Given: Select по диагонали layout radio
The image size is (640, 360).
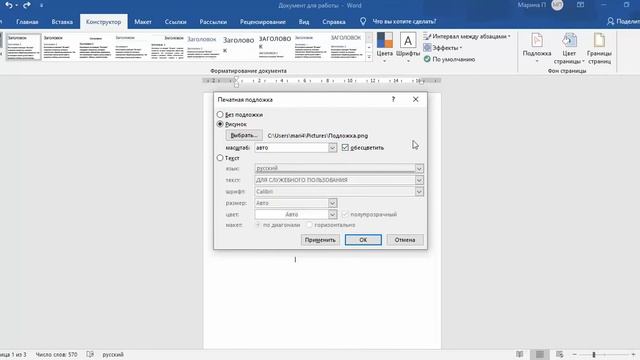Looking at the screenshot, I should pos(258,225).
